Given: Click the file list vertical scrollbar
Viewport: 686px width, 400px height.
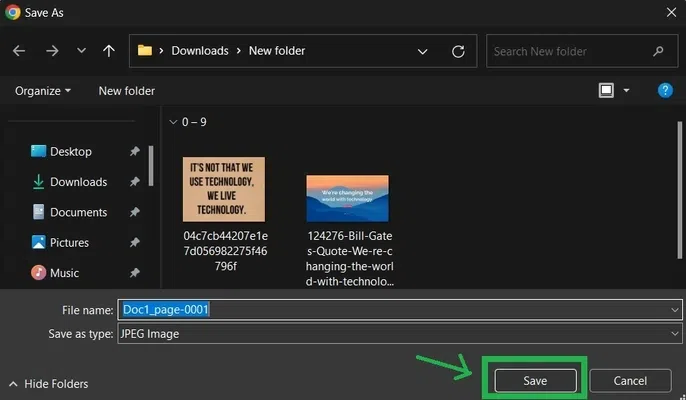Looking at the screenshot, I should [679, 190].
